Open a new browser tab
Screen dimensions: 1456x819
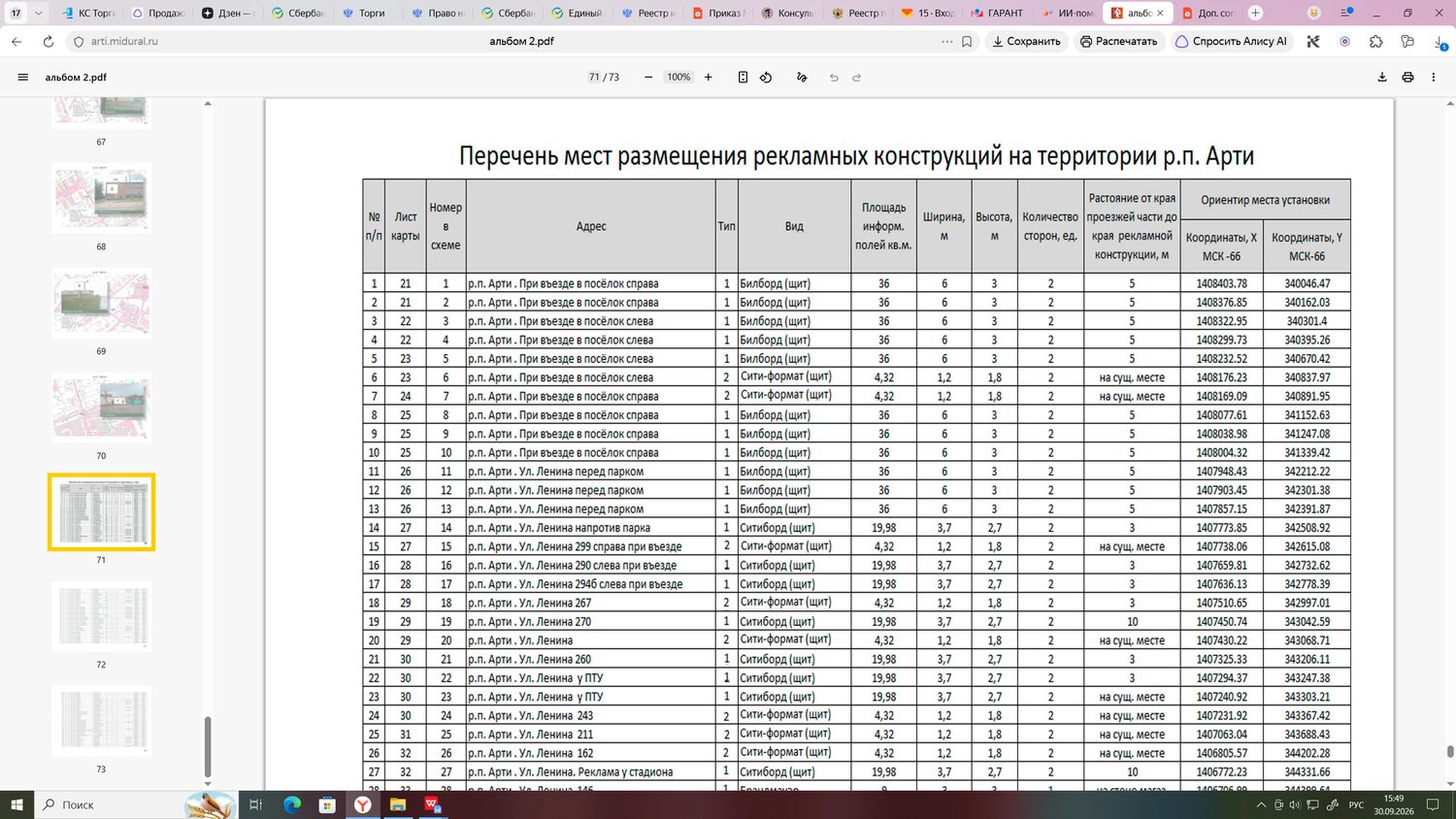tap(1255, 13)
